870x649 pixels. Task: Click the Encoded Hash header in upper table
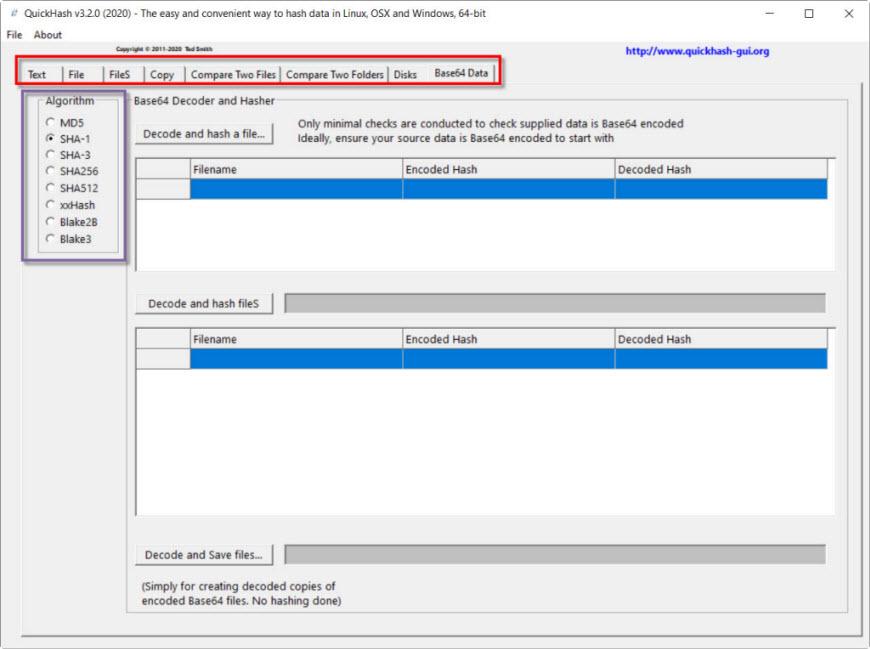click(509, 169)
